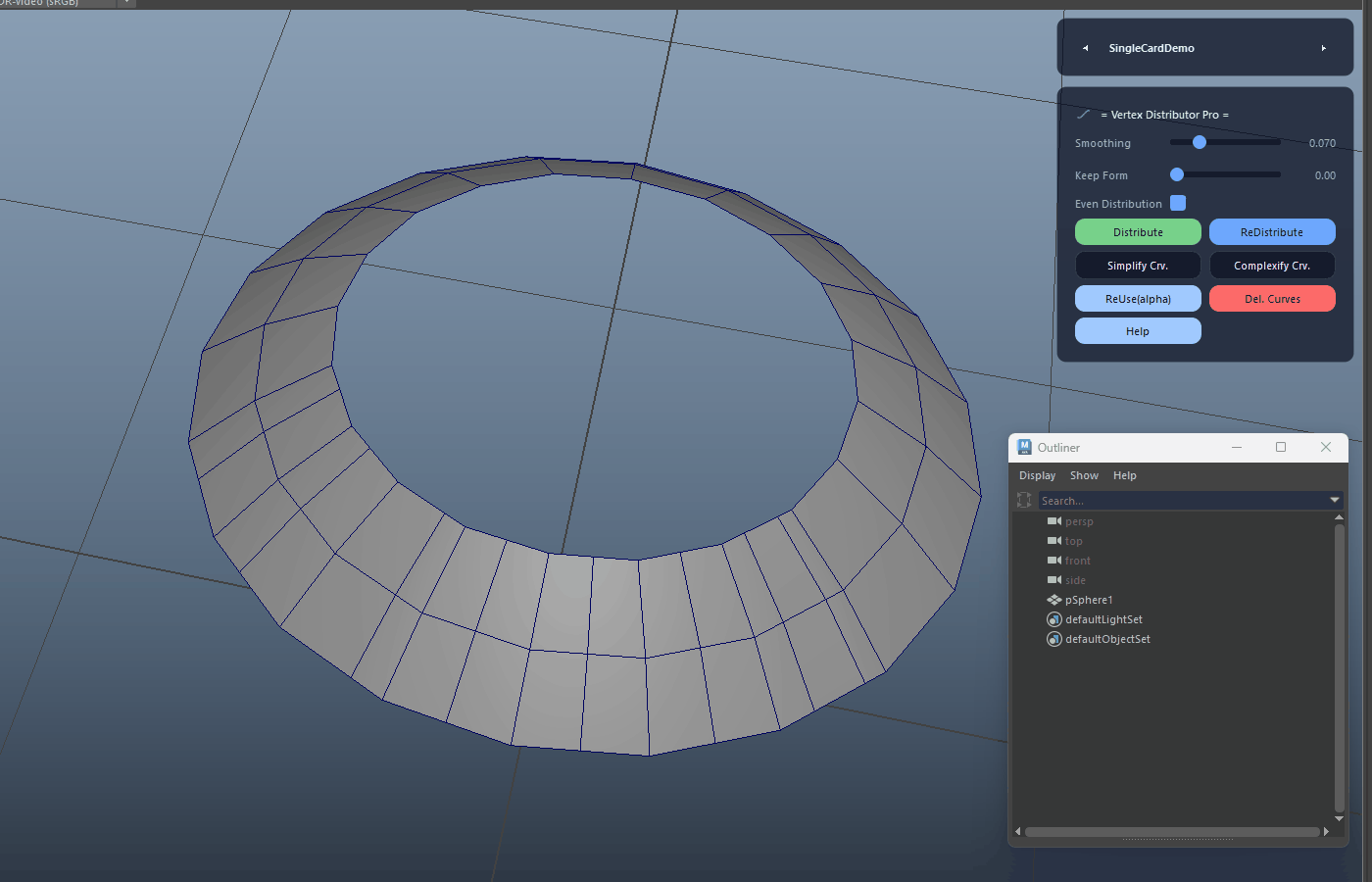Image resolution: width=1372 pixels, height=882 pixels.
Task: Adjust the Keep Form slider handle
Action: (x=1177, y=174)
